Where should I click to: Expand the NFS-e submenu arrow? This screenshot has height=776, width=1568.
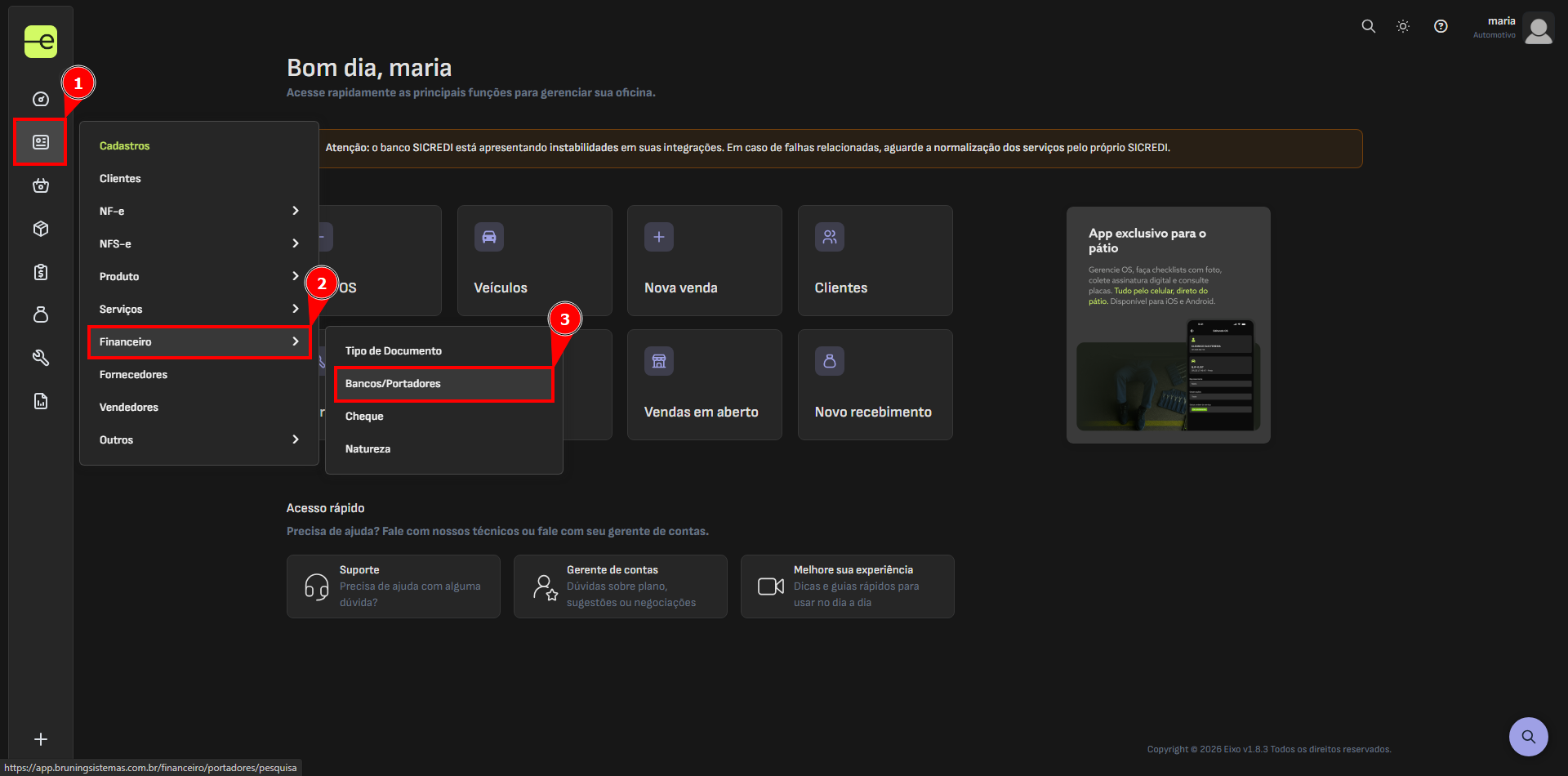[296, 243]
